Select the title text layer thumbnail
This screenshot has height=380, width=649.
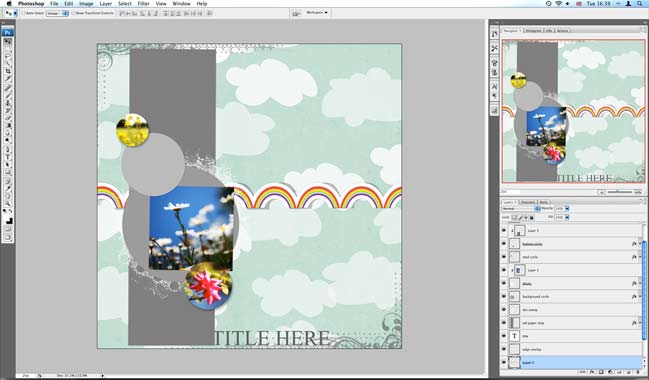514,336
